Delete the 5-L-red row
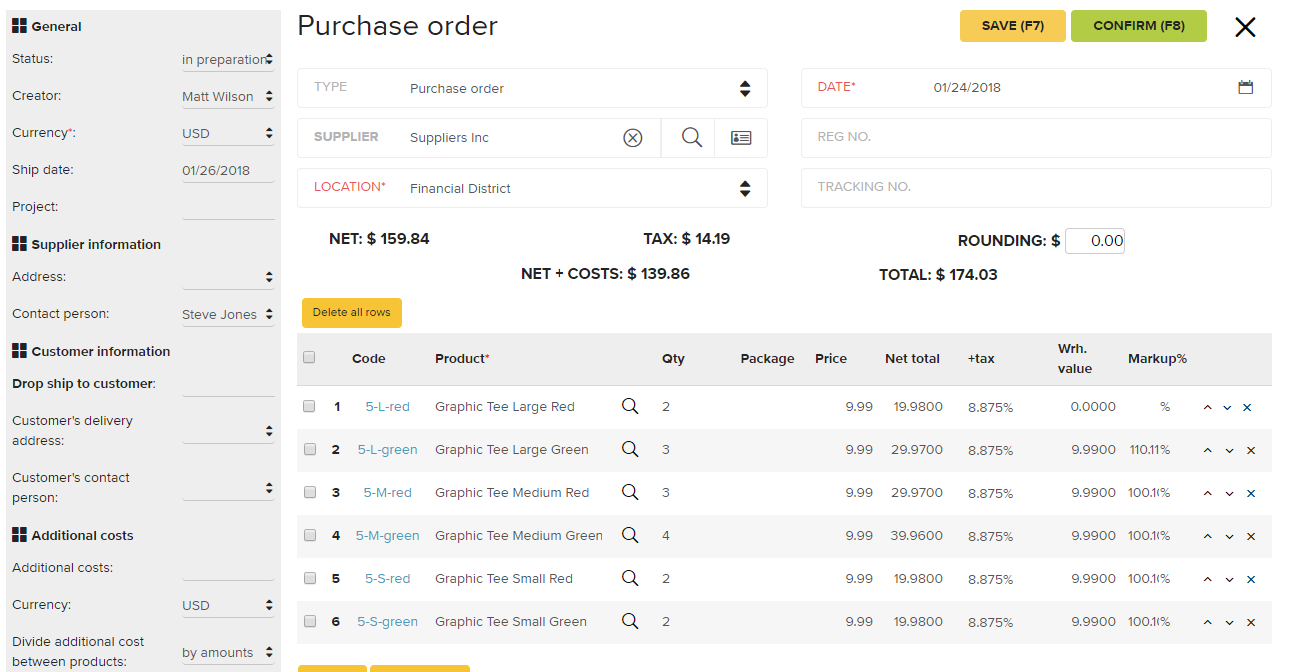The height and width of the screenshot is (672, 1292). coord(1247,408)
